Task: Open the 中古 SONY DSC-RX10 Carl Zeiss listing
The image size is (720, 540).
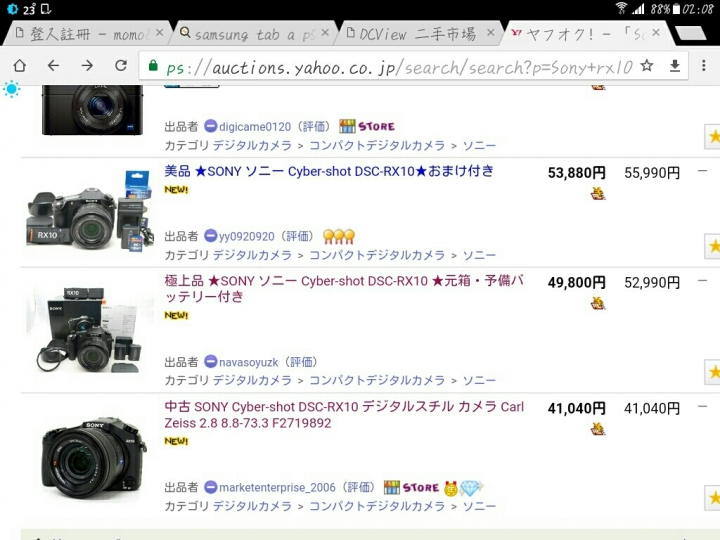Action: 344,415
